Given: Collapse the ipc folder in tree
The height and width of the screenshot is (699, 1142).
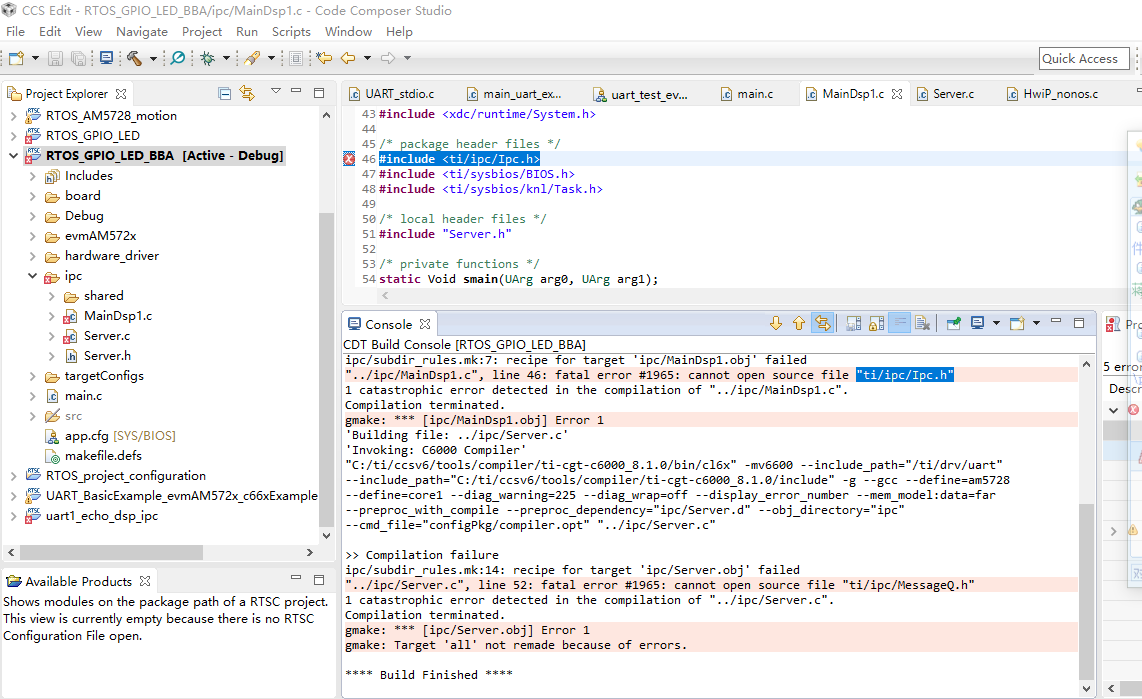Looking at the screenshot, I should tap(33, 276).
